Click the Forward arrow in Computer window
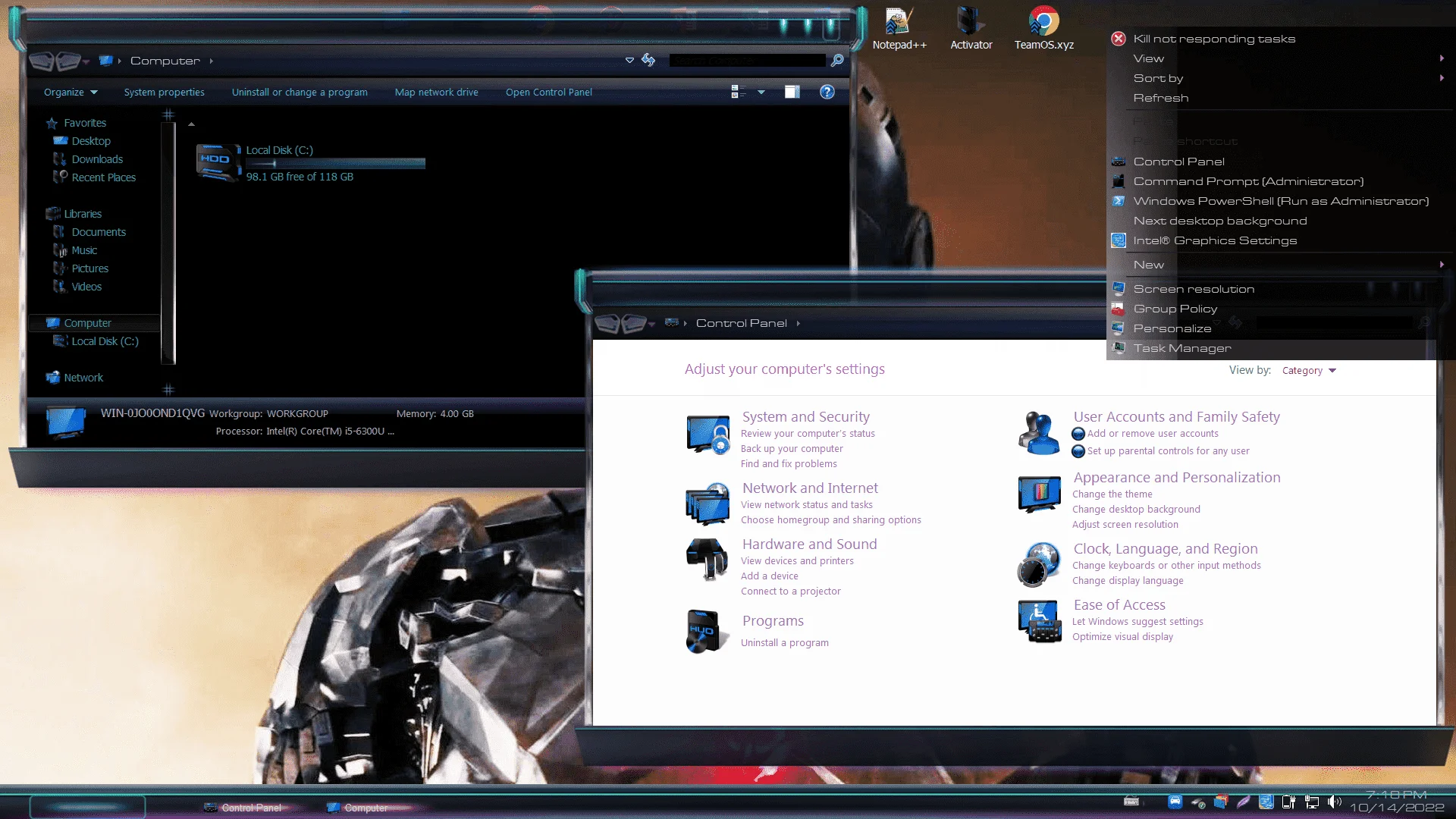Viewport: 1456px width, 819px height. [x=68, y=60]
